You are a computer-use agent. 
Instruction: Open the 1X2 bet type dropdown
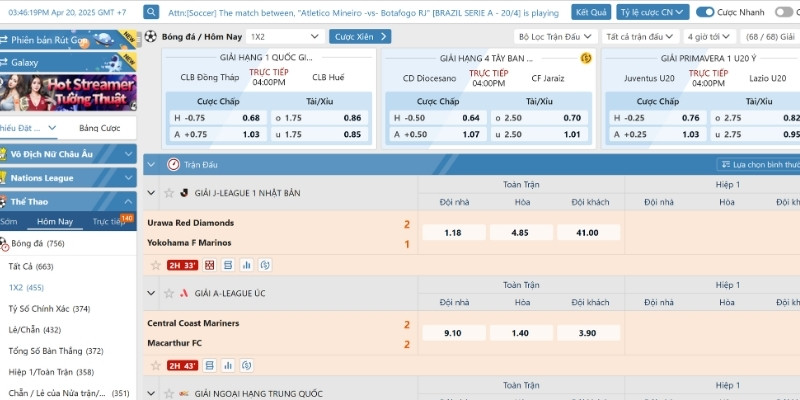coord(285,37)
